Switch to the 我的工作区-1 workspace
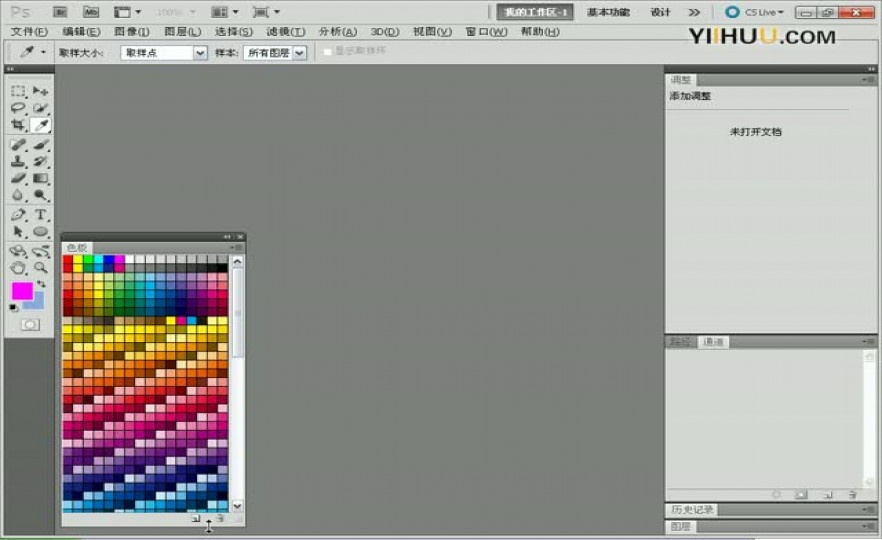Image resolution: width=882 pixels, height=540 pixels. point(535,12)
